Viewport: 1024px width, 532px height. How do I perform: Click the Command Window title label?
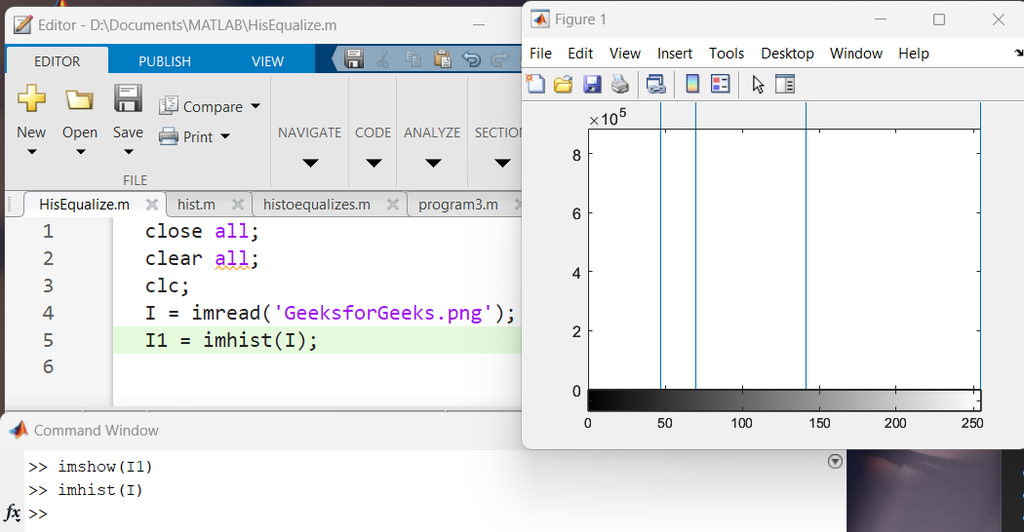96,431
